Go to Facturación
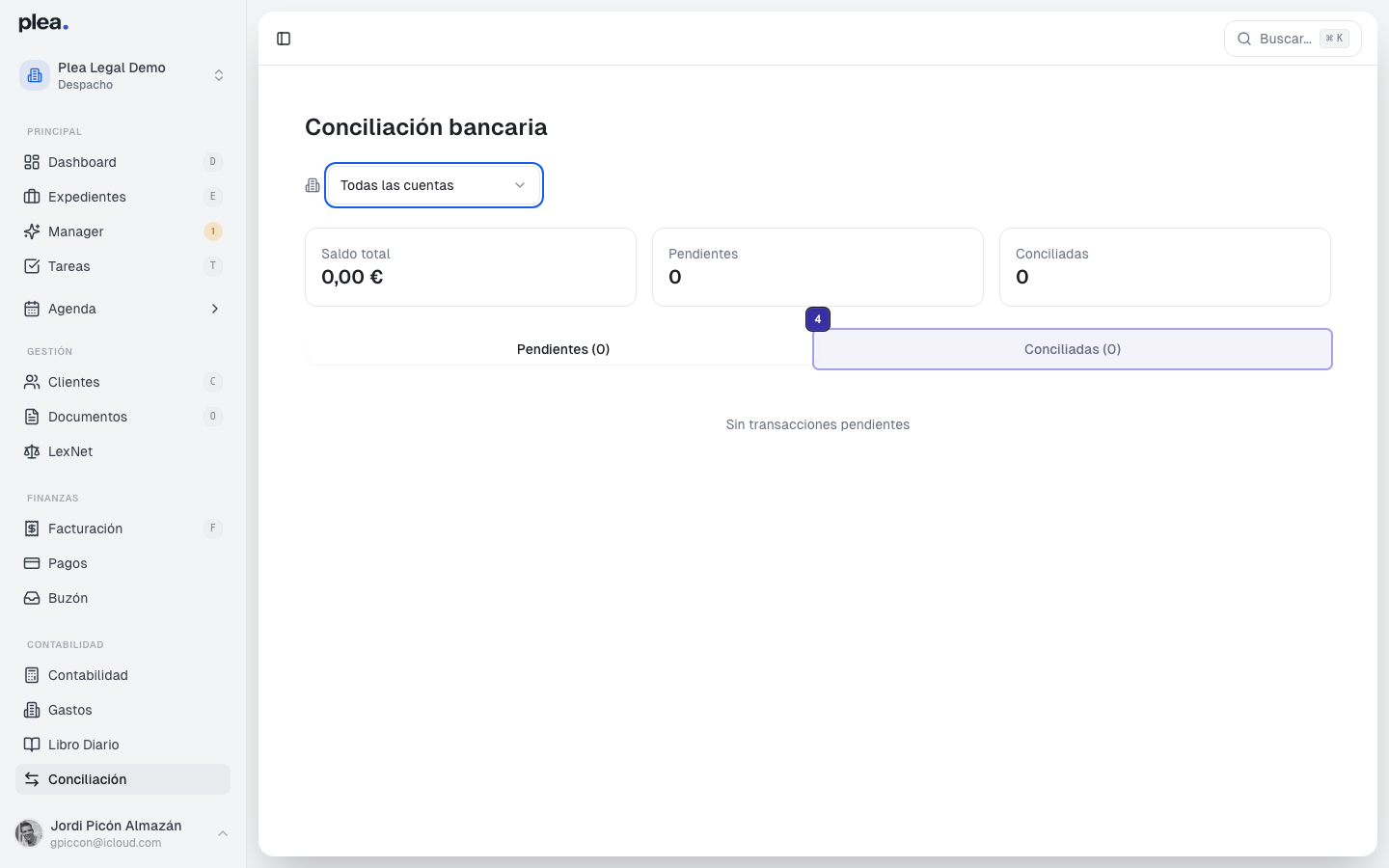The height and width of the screenshot is (868, 1389). point(123,529)
